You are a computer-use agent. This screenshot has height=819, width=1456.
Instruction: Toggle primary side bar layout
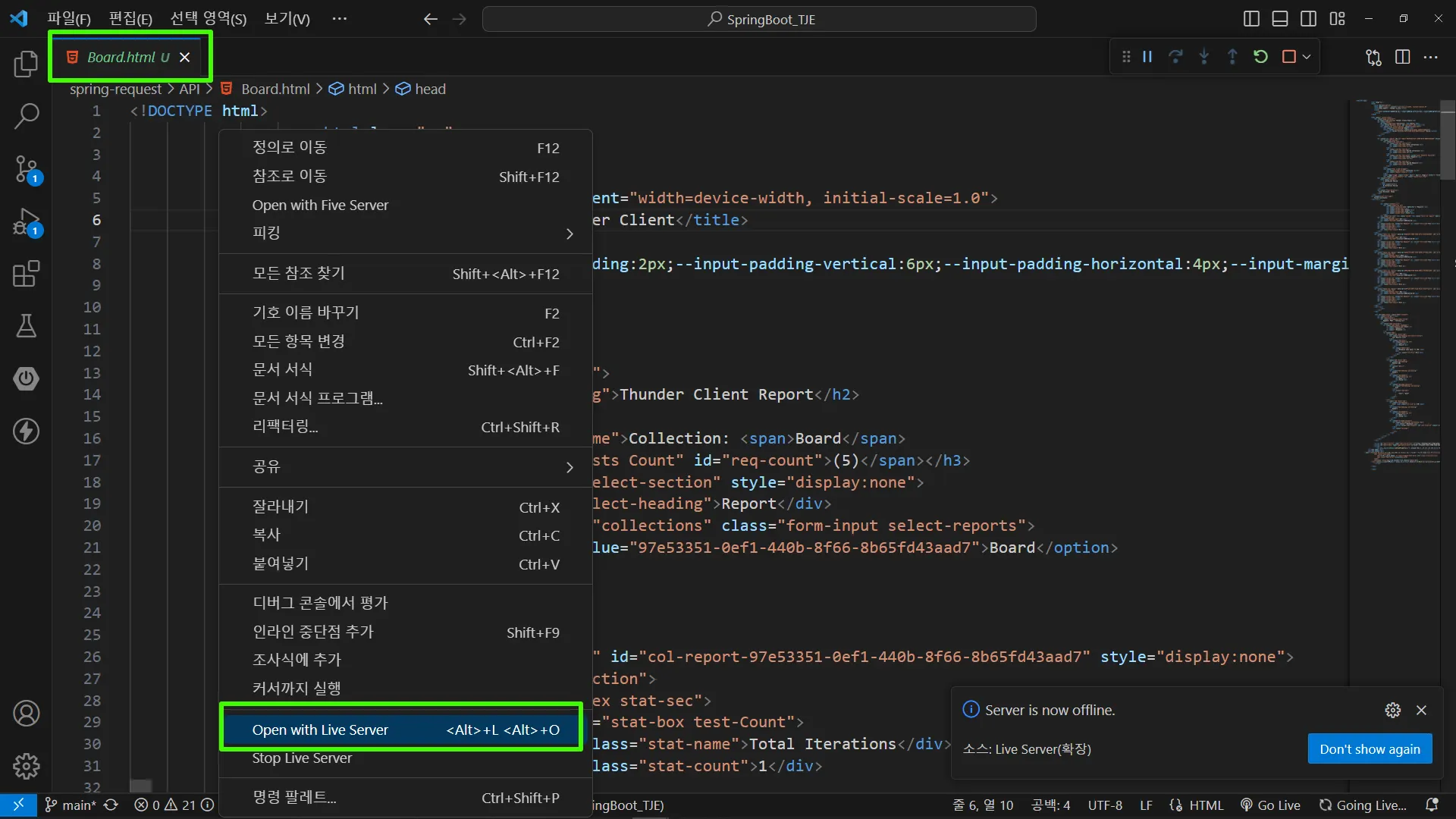point(1251,19)
